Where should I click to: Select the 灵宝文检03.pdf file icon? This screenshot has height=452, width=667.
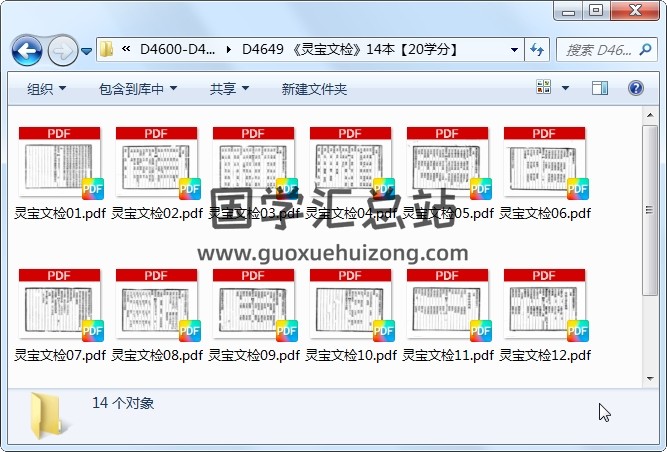coord(254,163)
